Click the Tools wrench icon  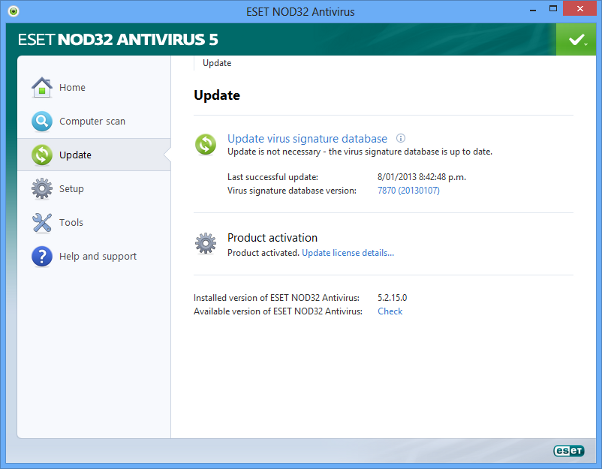[42, 223]
